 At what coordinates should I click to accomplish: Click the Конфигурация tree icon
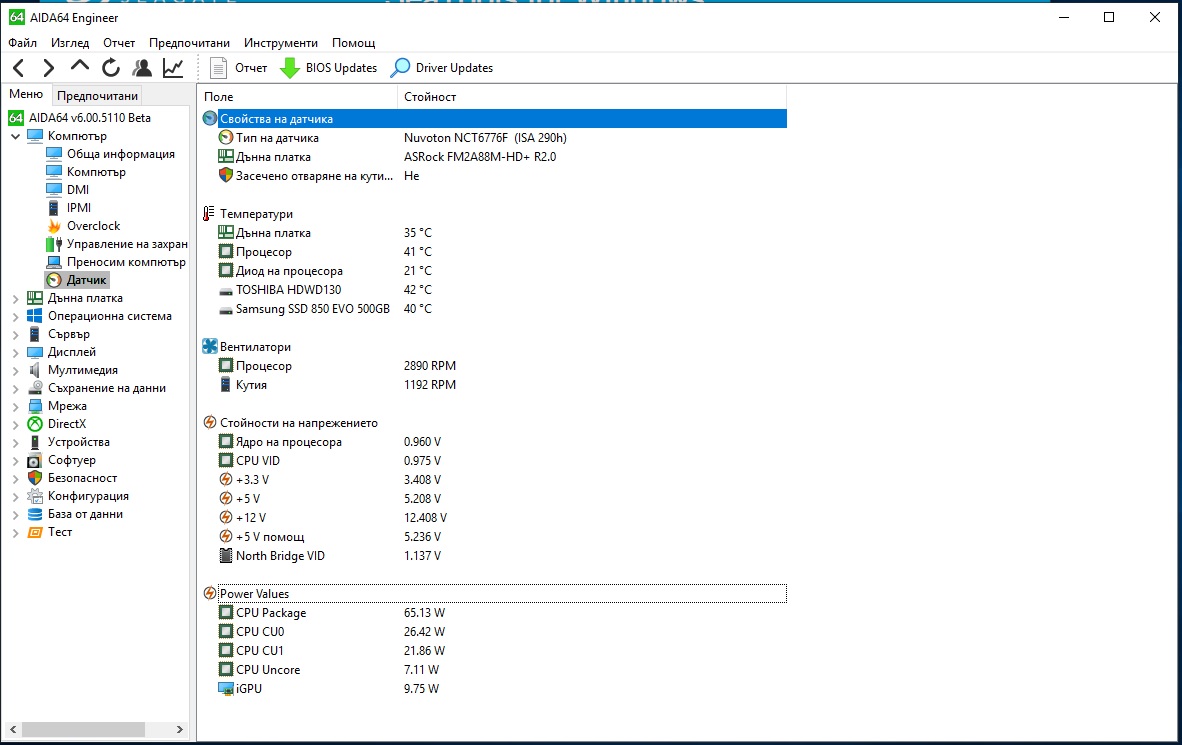point(35,496)
